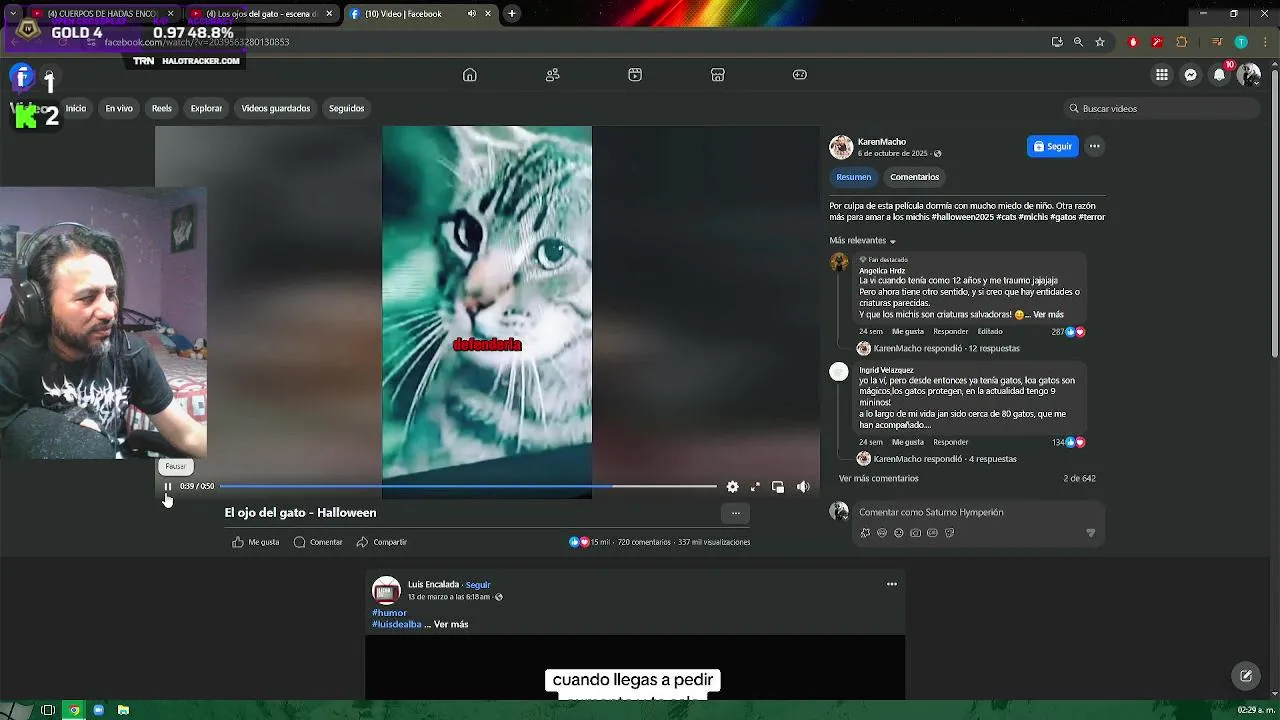This screenshot has height=720, width=1280.
Task: Attach photo with camera icon in comment box
Action: [915, 533]
